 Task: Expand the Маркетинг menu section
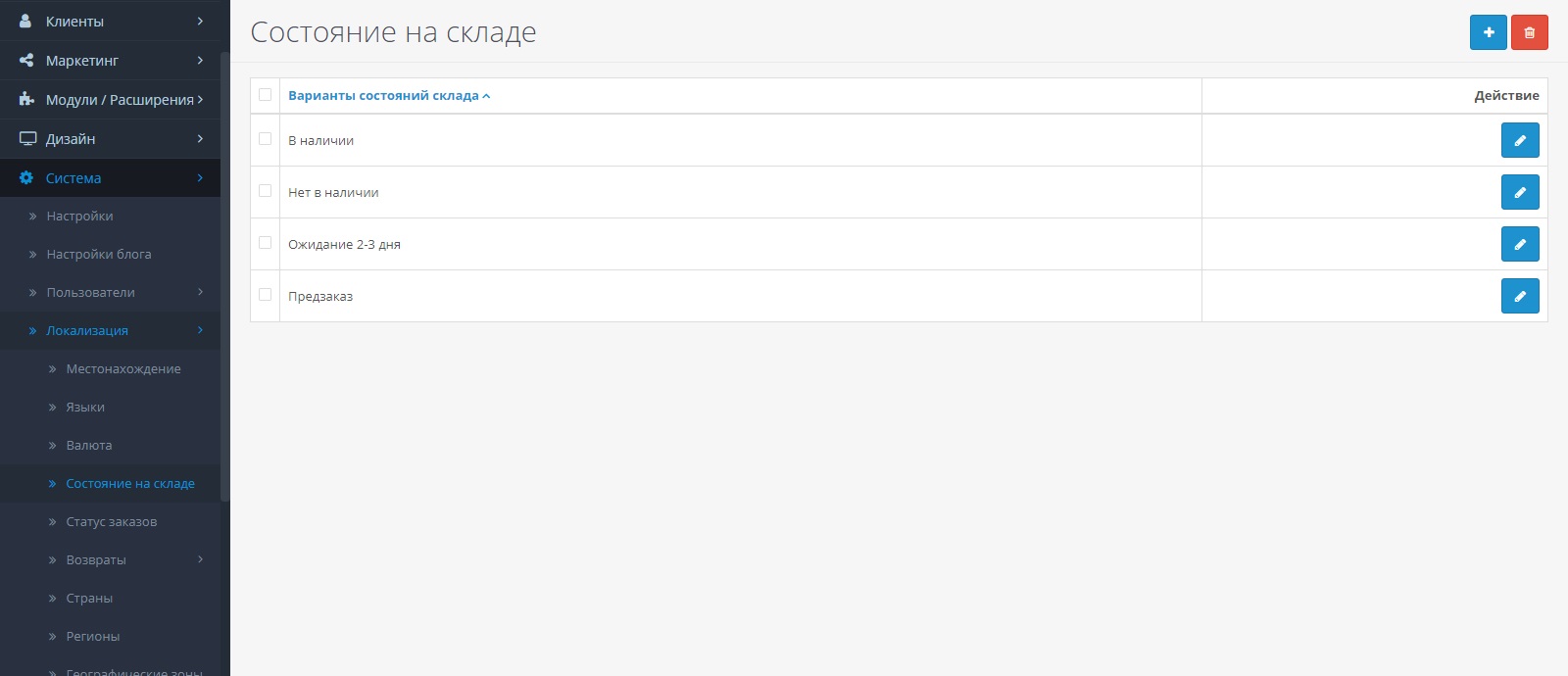click(x=200, y=61)
